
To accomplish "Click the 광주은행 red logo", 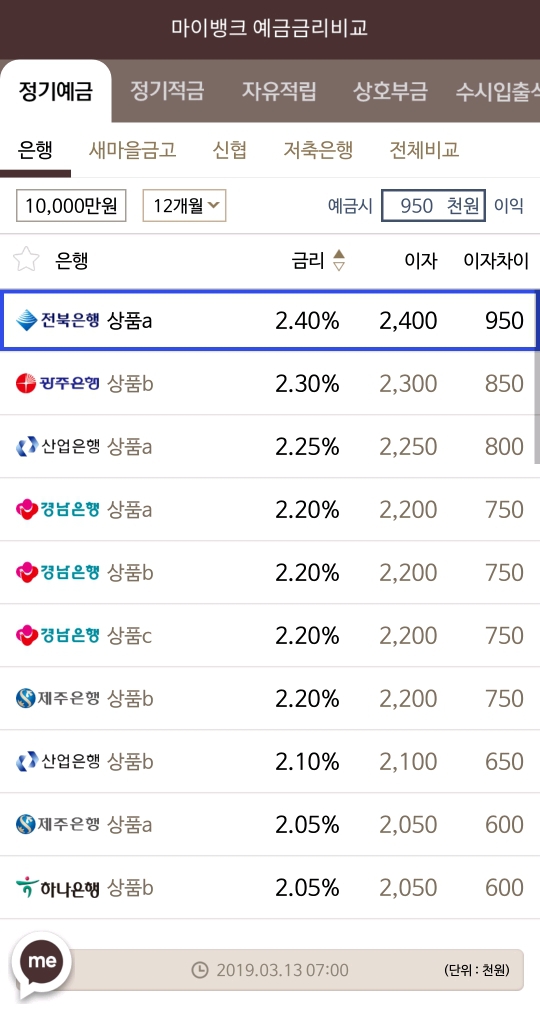I will tap(57, 383).
